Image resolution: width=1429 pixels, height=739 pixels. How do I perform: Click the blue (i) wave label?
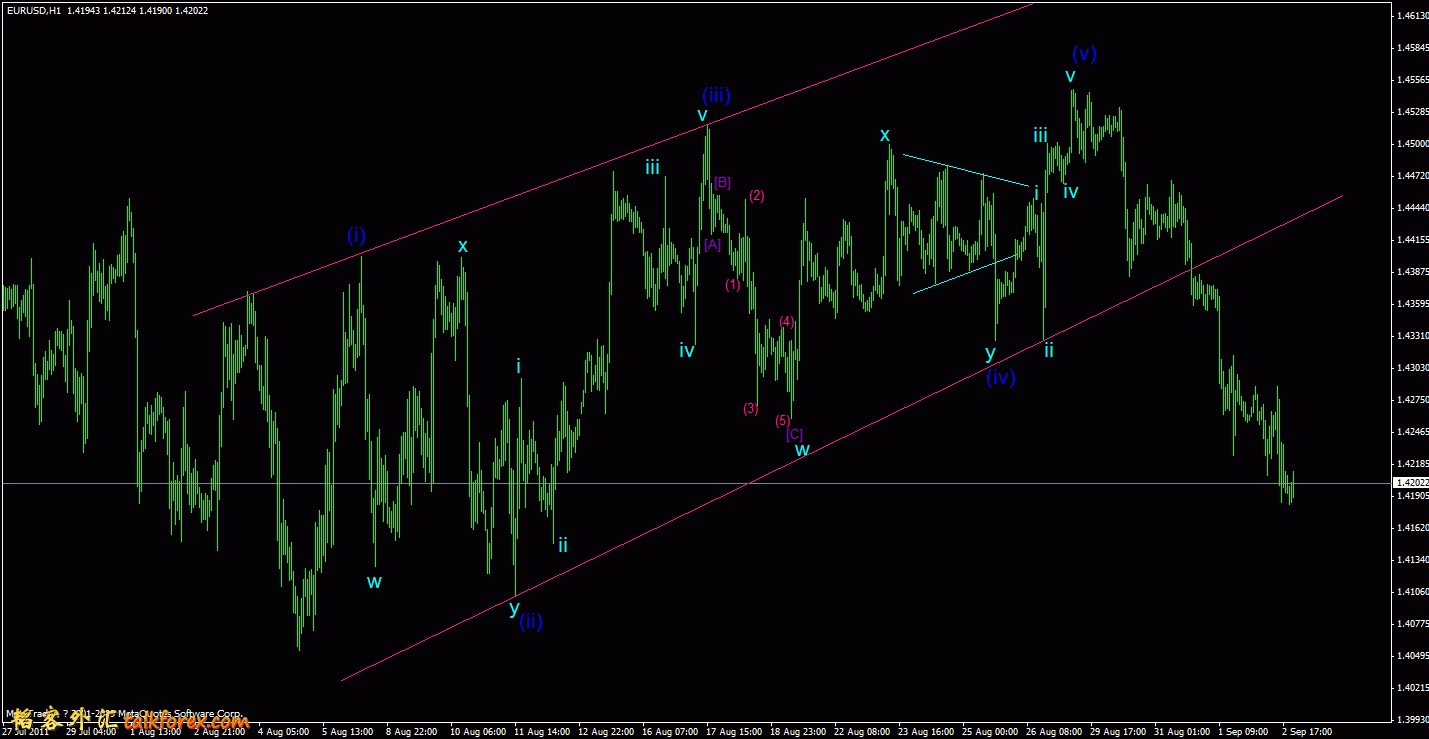(357, 236)
